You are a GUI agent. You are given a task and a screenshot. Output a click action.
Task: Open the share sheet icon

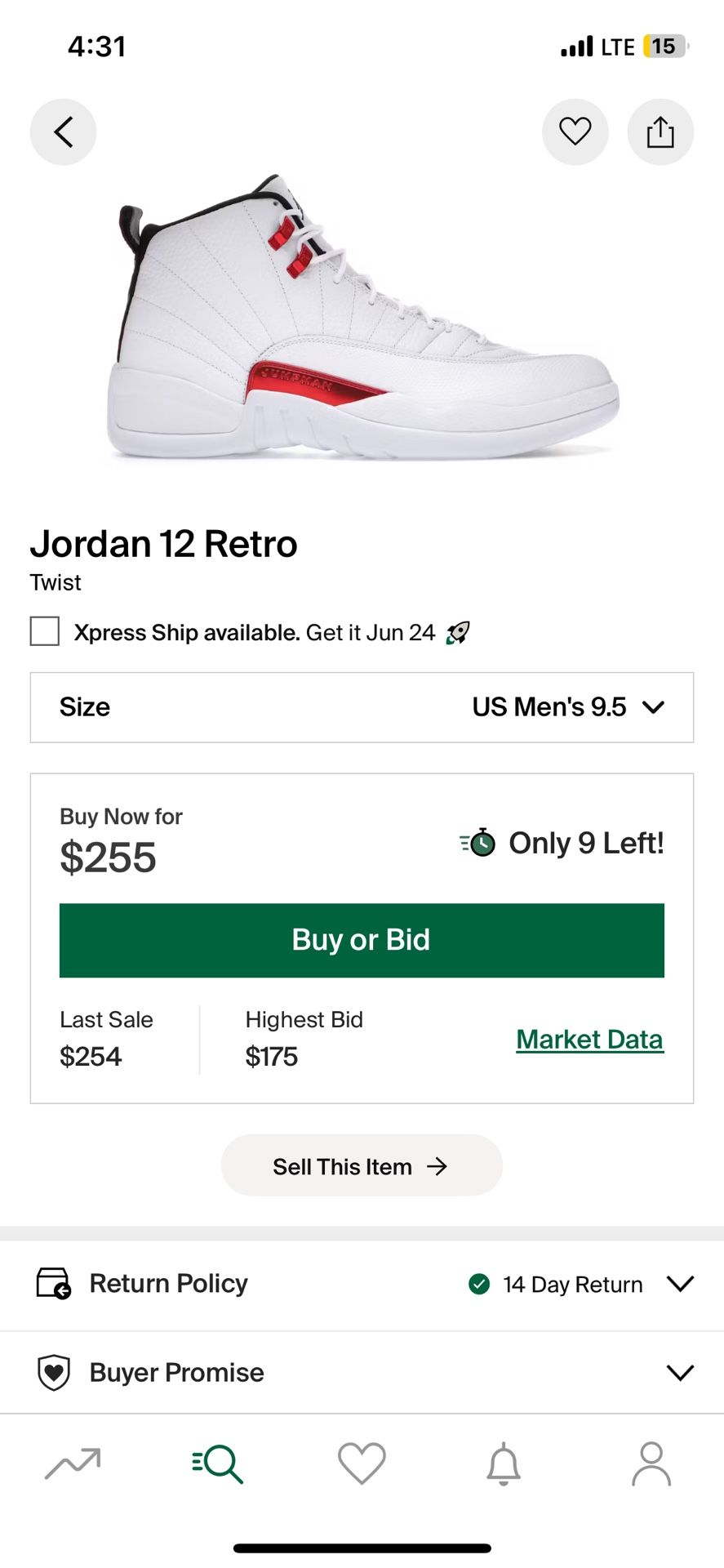click(660, 131)
